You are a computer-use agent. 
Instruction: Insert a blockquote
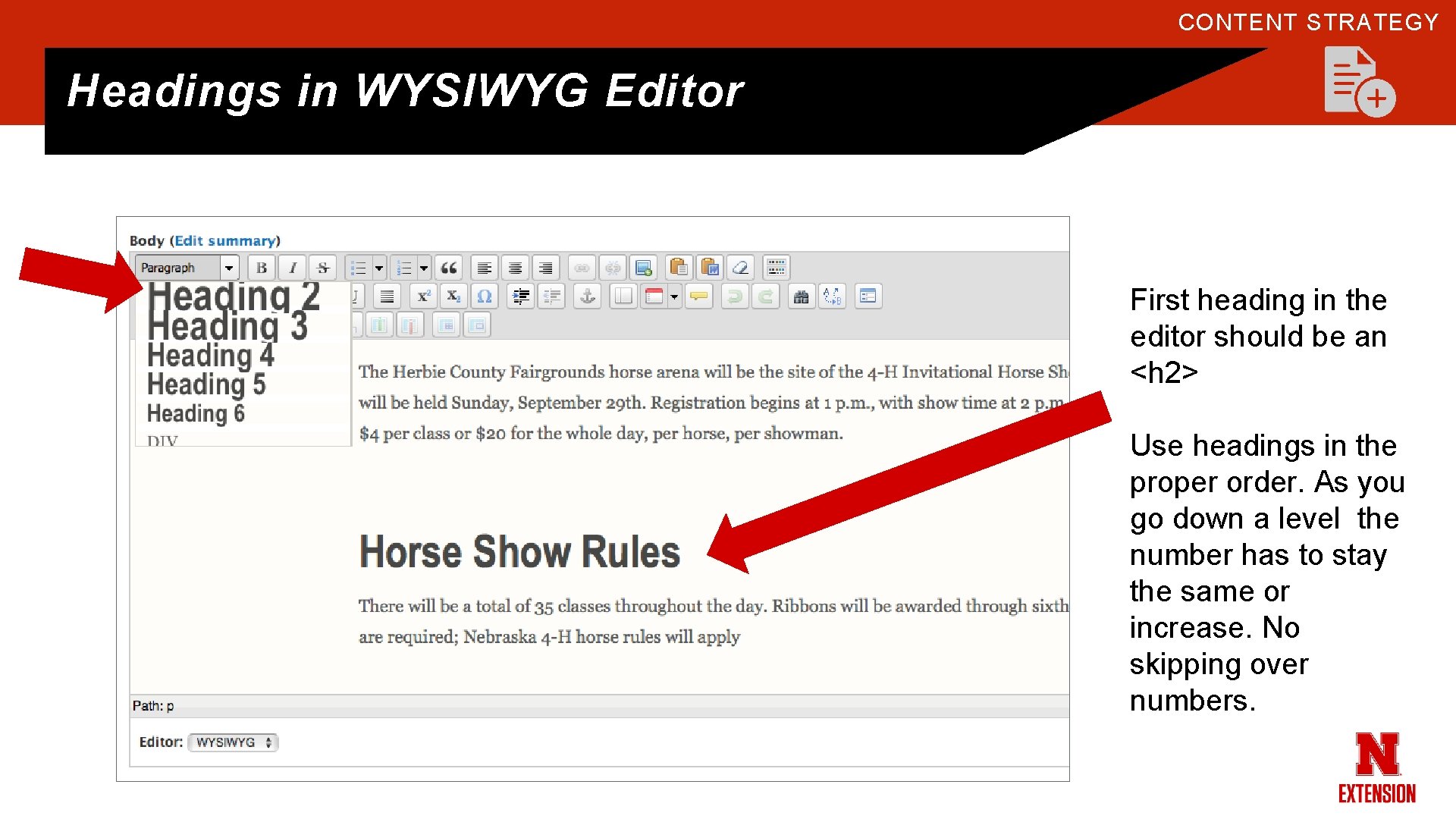point(449,268)
